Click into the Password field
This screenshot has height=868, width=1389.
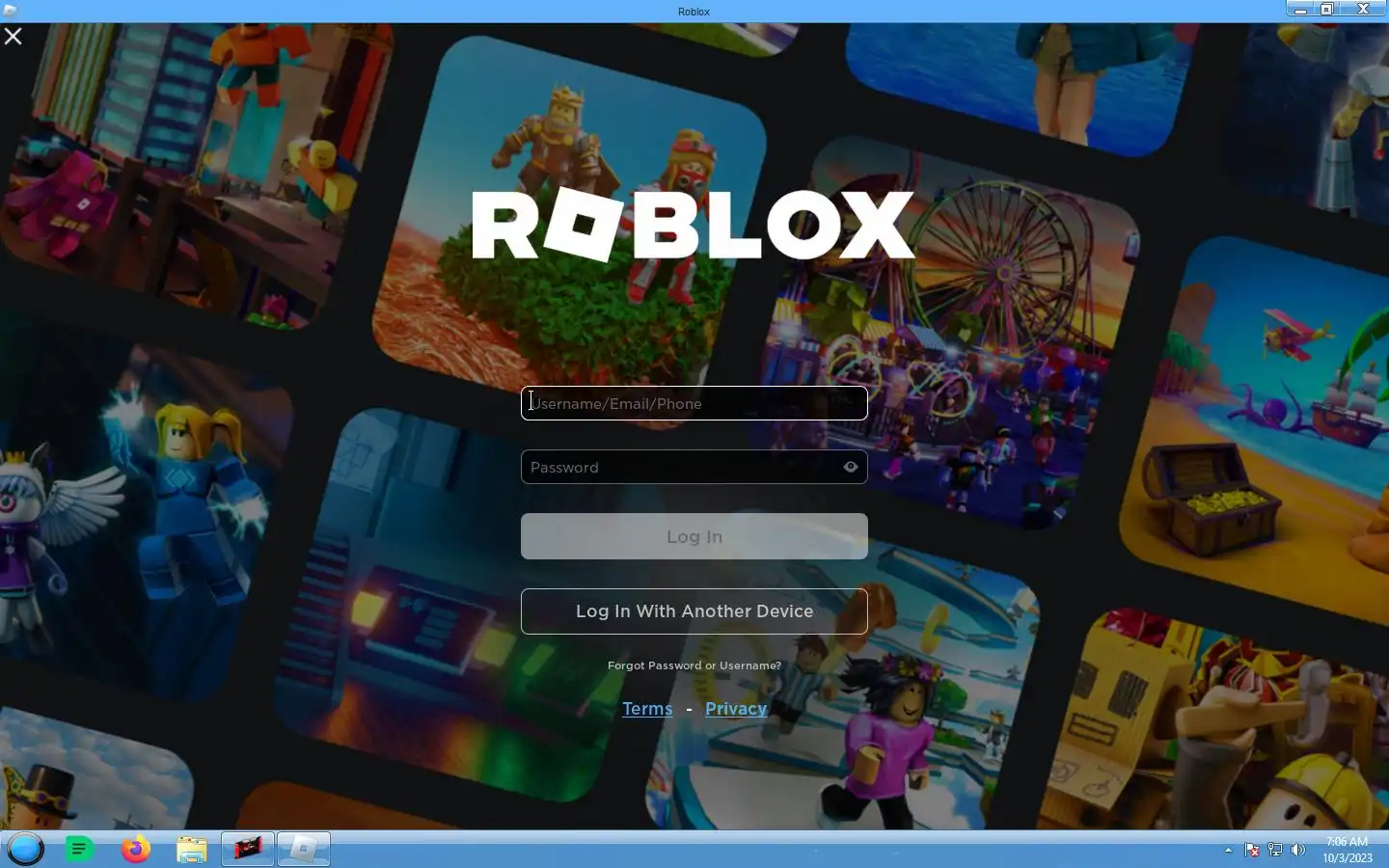pyautogui.click(x=694, y=467)
